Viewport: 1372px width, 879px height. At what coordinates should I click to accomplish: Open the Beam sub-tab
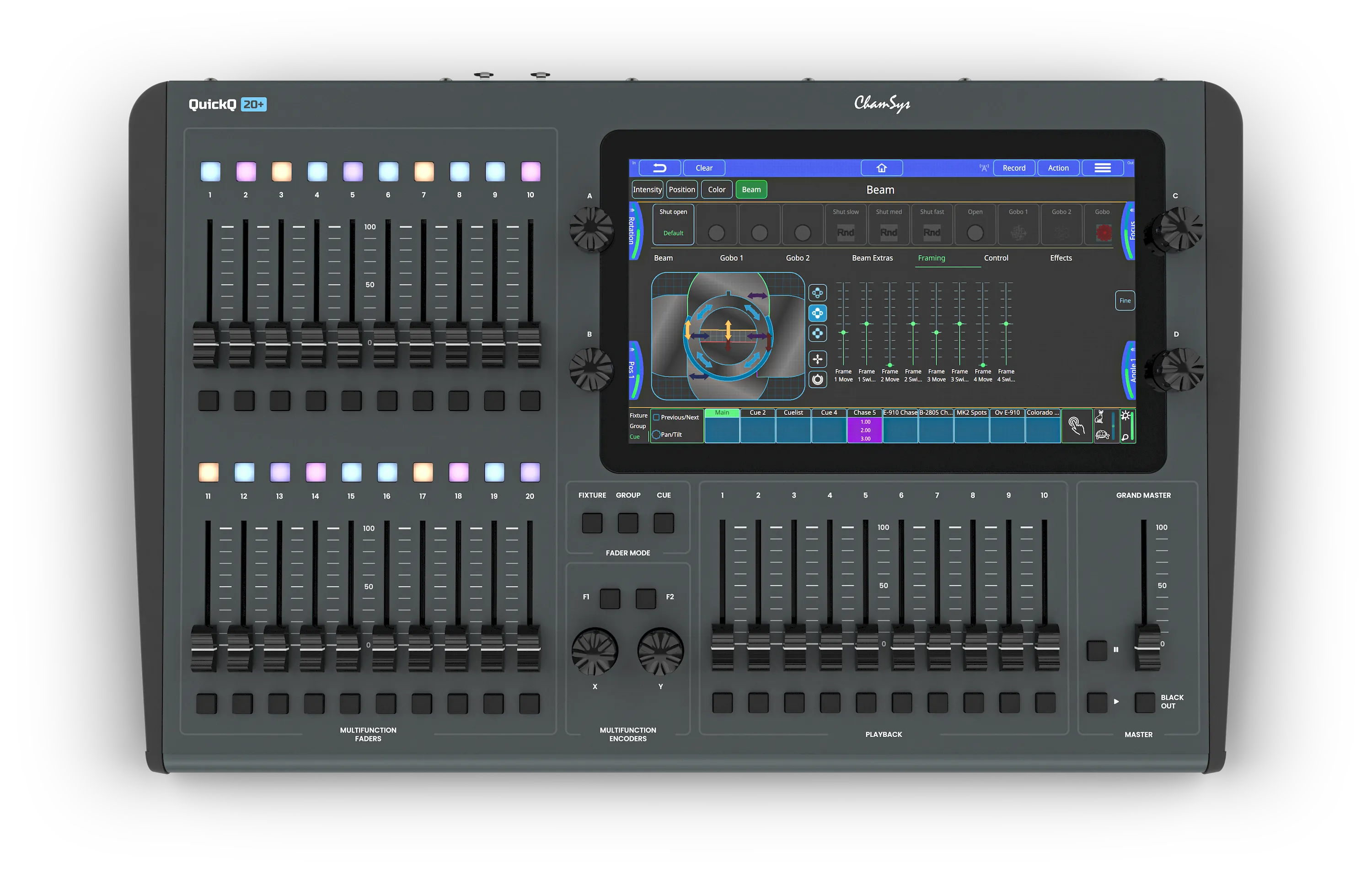click(663, 258)
